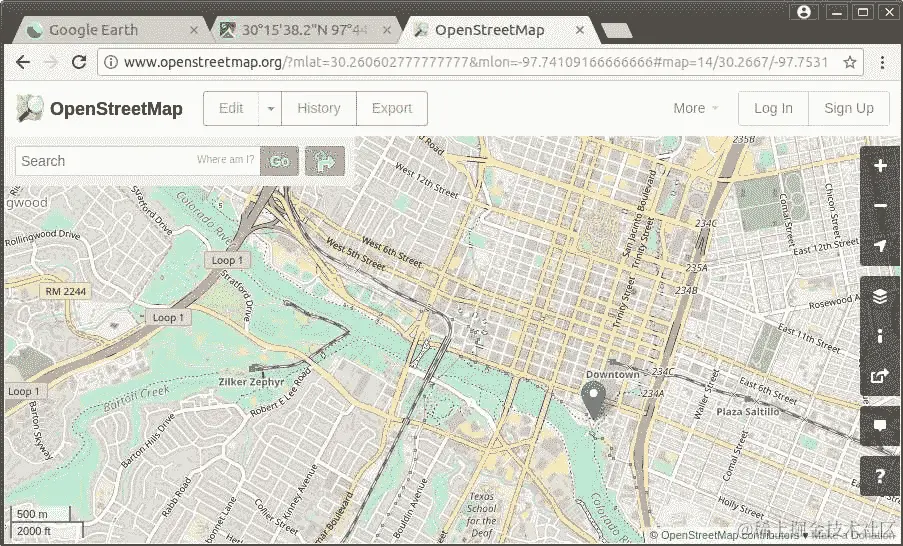Image resolution: width=903 pixels, height=546 pixels.
Task: Click the West 6th Street label
Action: coord(392,252)
